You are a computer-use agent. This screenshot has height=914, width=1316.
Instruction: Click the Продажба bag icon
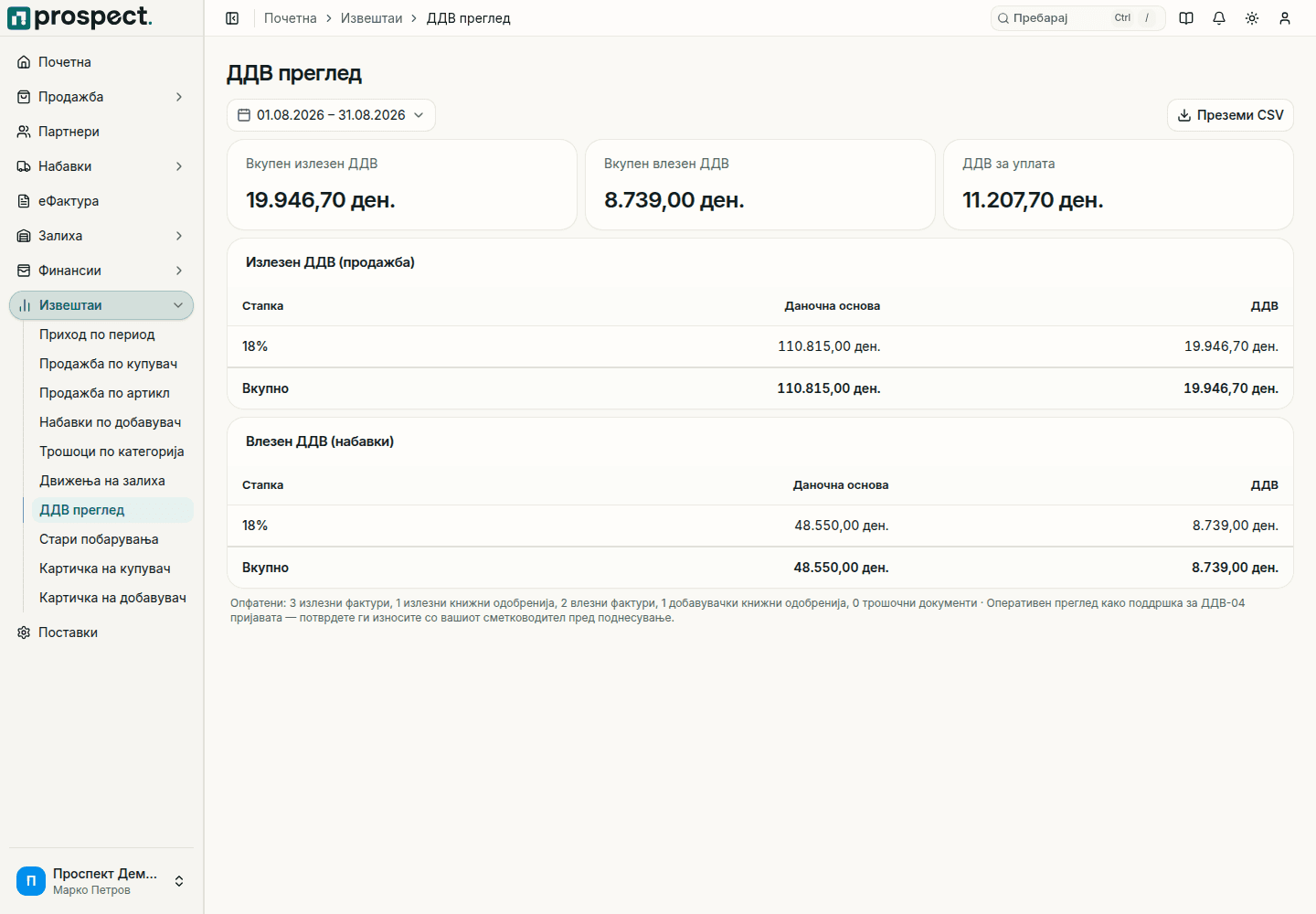[x=24, y=97]
